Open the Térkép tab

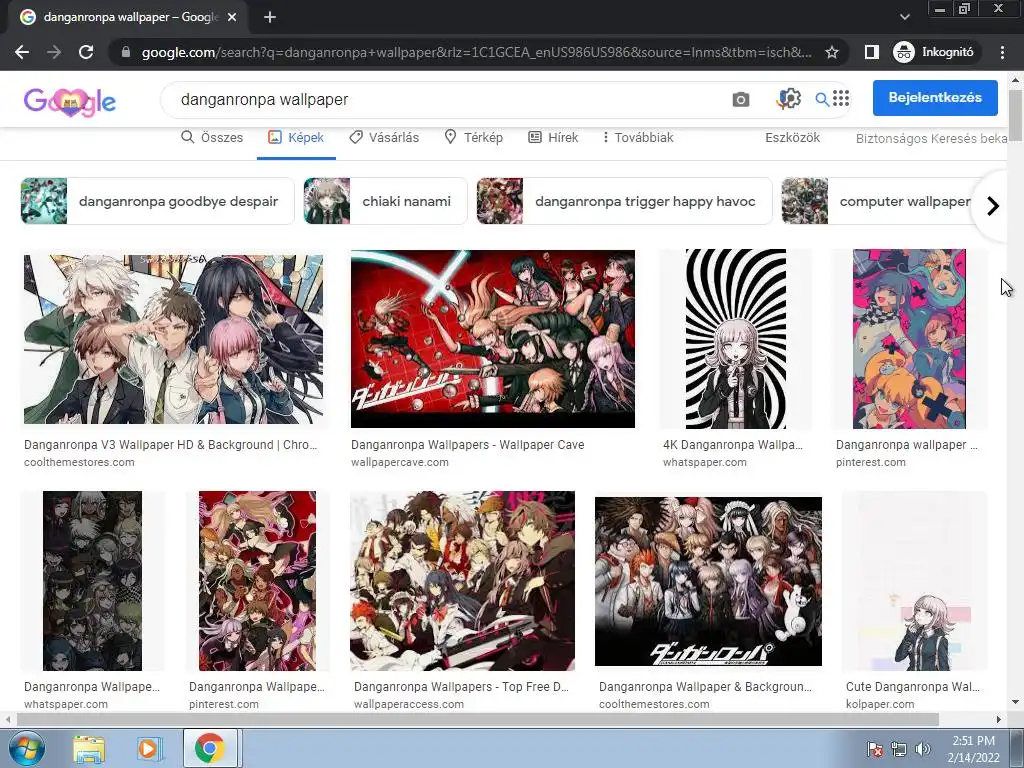click(473, 138)
